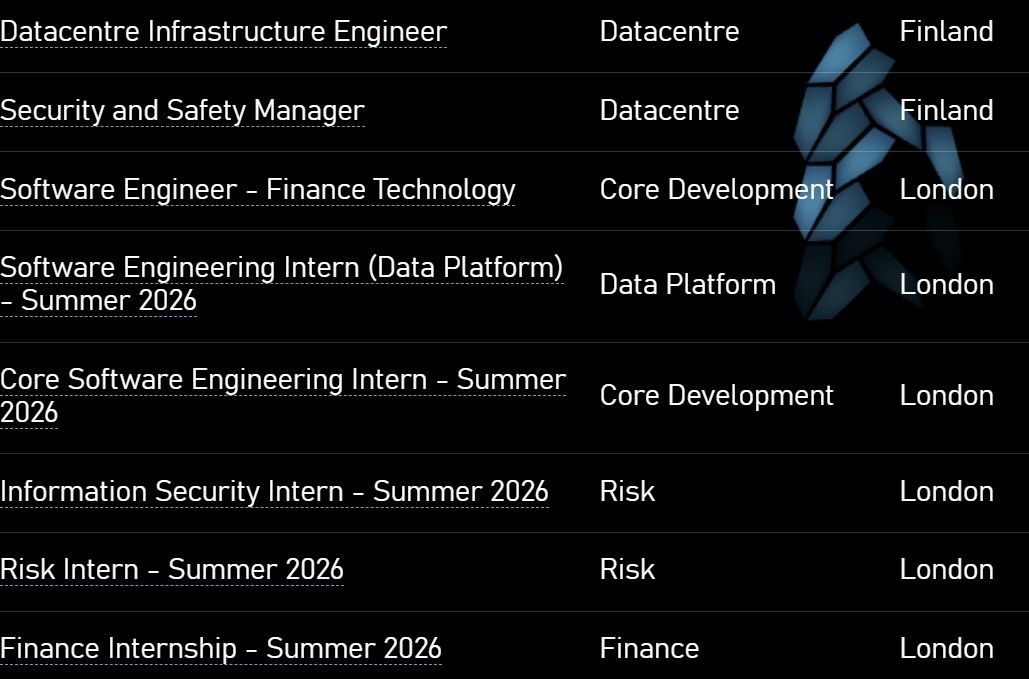This screenshot has height=679, width=1029.
Task: Click the Data Platform department cell
Action: [x=687, y=285]
